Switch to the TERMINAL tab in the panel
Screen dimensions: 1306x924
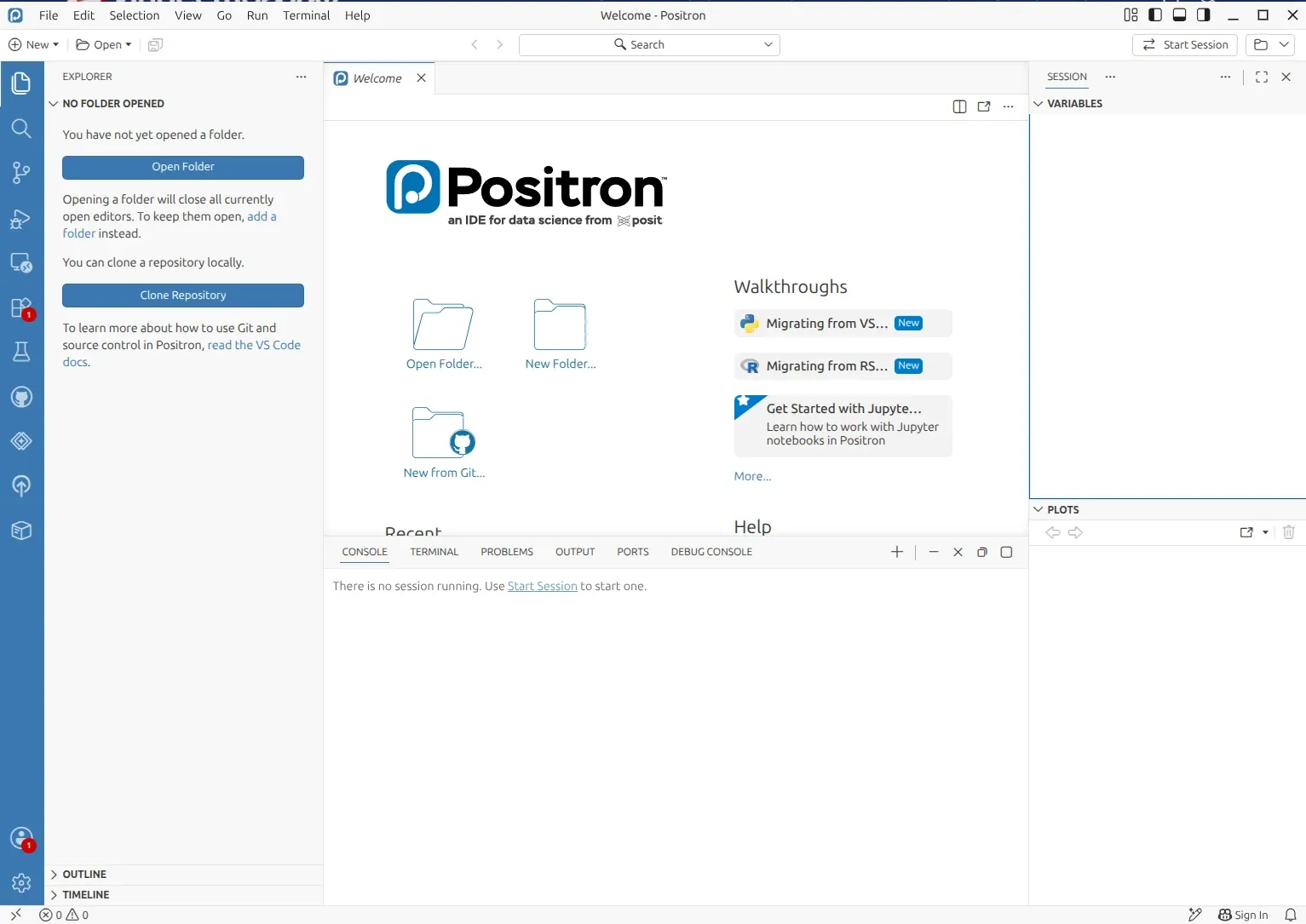click(434, 552)
